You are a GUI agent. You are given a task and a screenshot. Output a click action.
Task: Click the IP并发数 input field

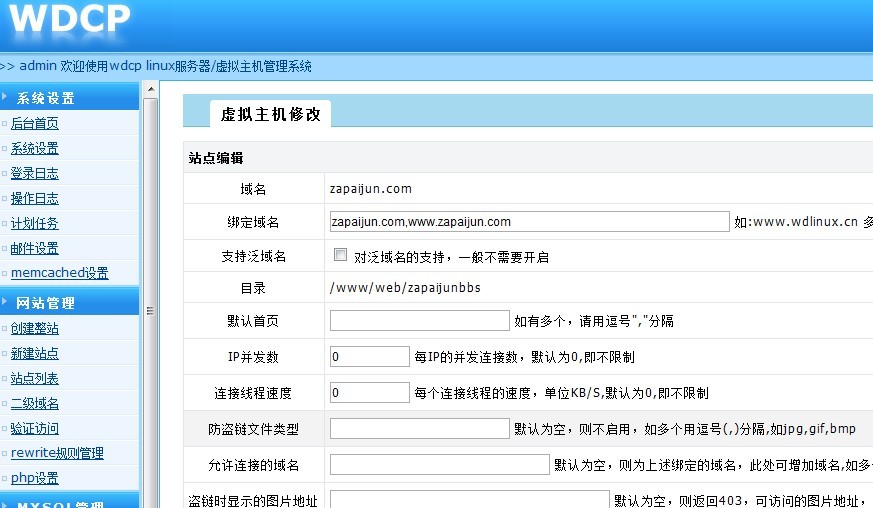(369, 357)
